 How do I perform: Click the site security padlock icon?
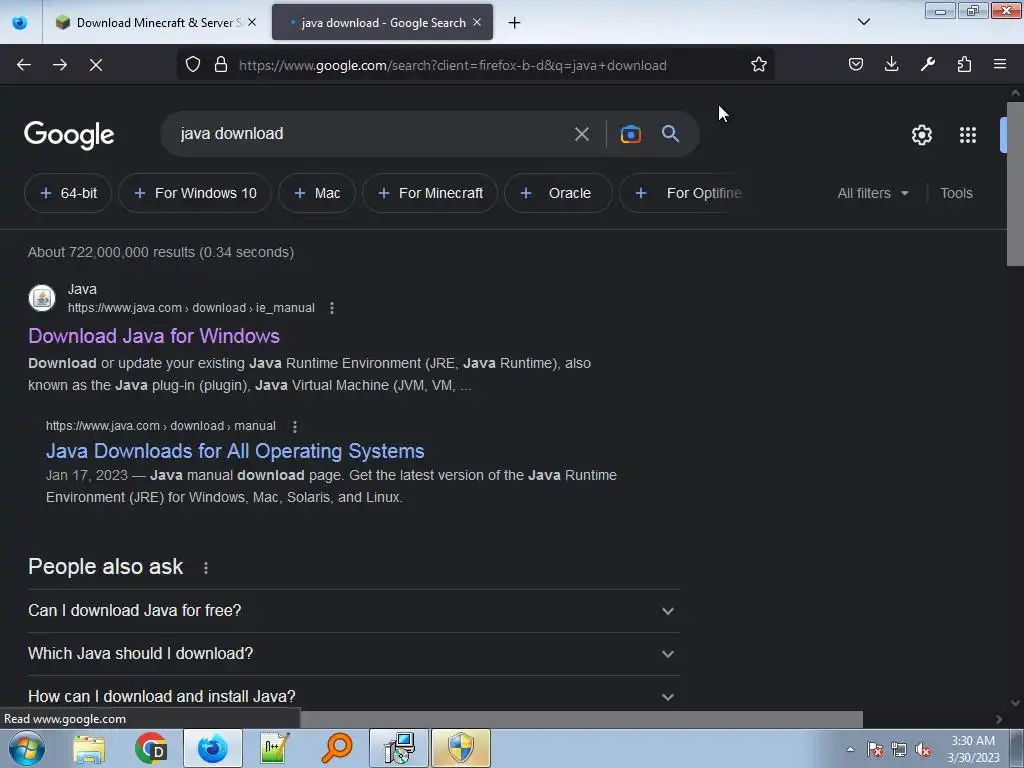pos(221,65)
